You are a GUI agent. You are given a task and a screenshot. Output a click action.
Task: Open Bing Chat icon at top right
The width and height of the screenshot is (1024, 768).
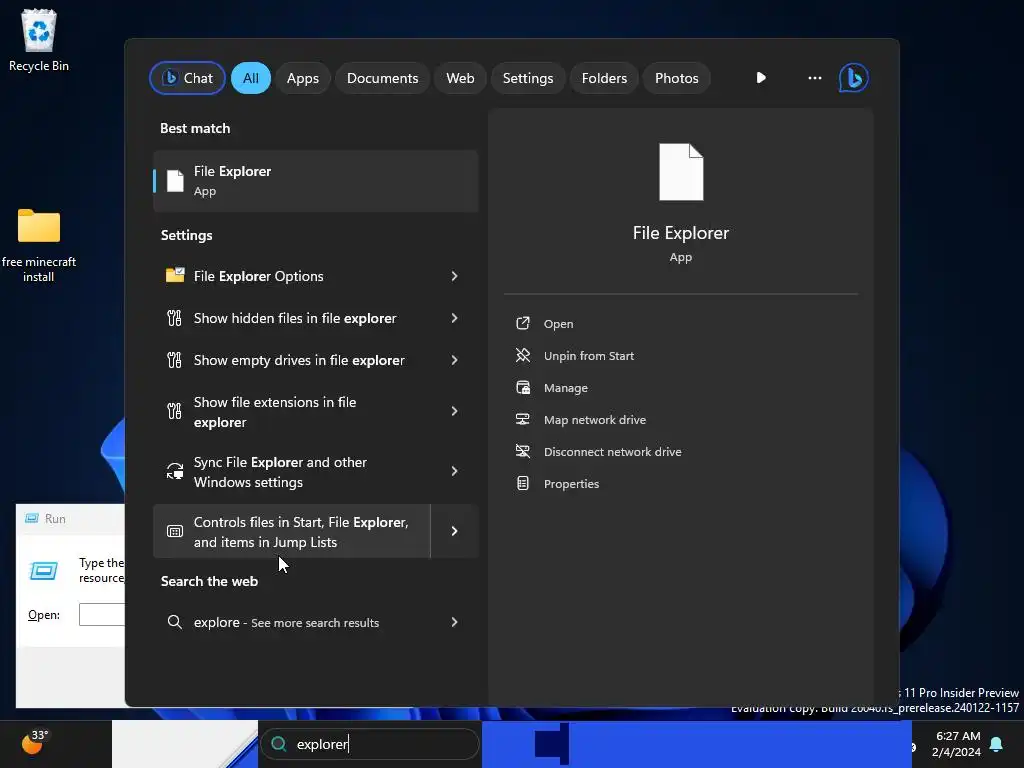coord(853,78)
